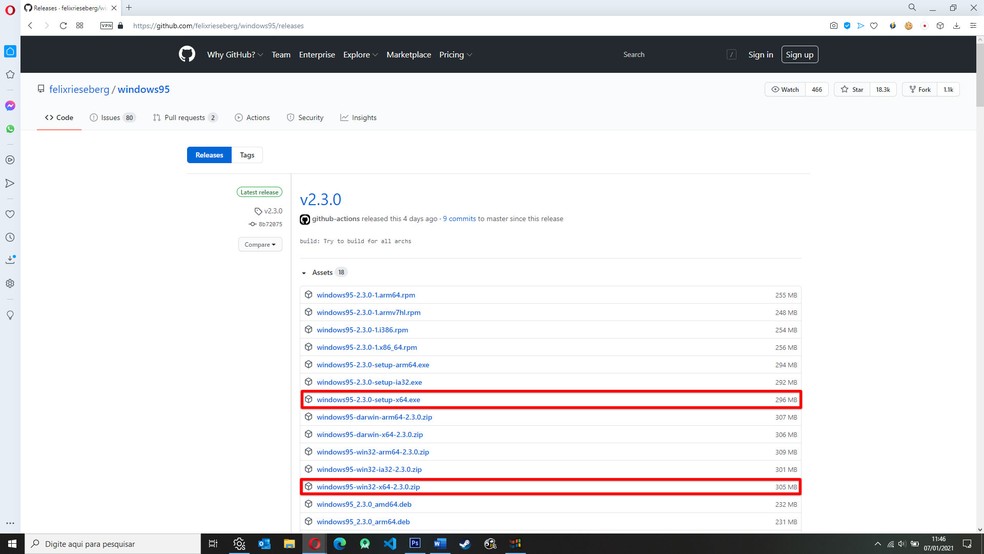Screen dimensions: 984x554
Task: Open WhatsApp in Opera sidebar
Action: [10, 129]
